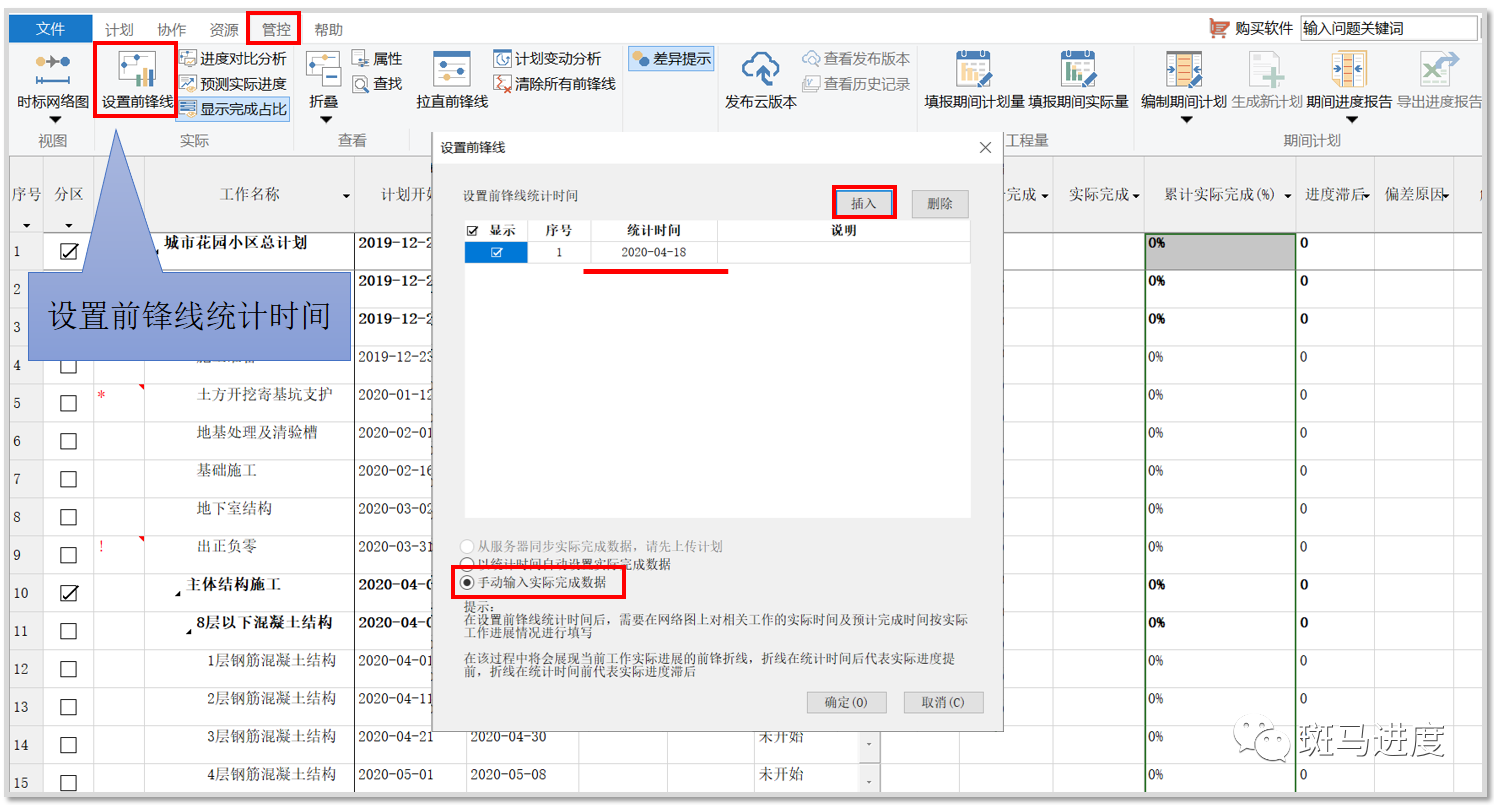This screenshot has height=805, width=1494.
Task: Toggle 分区 checkbox for 出正负零 row
Action: (68, 556)
